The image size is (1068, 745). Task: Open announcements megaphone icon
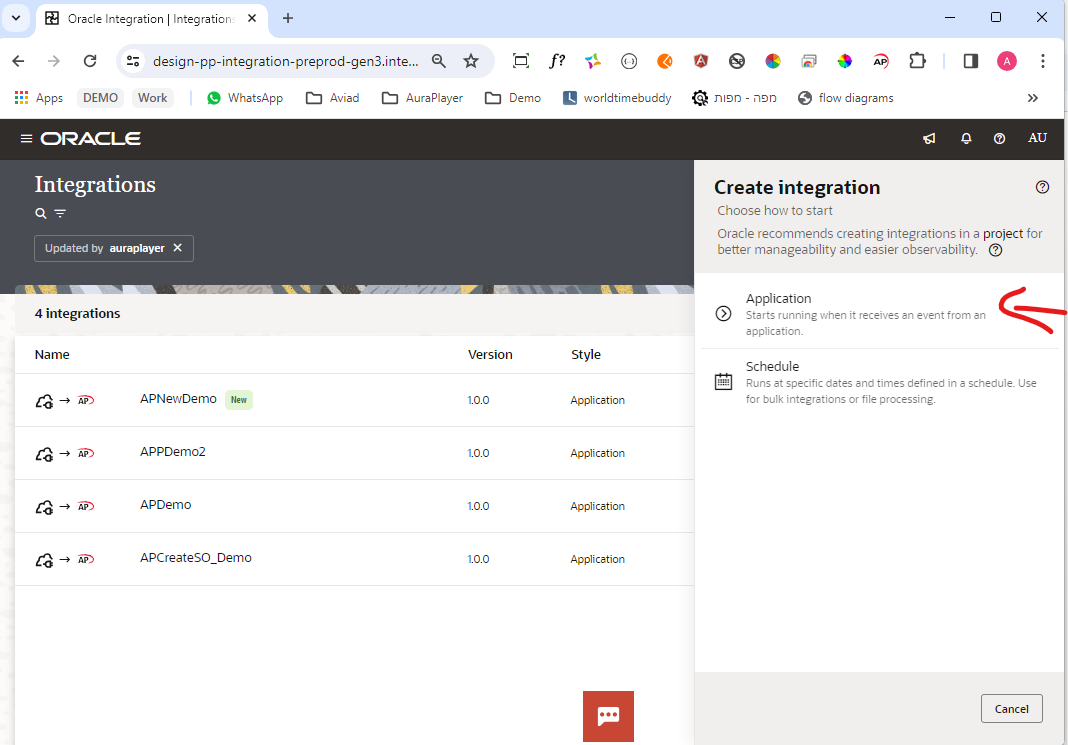(x=929, y=138)
